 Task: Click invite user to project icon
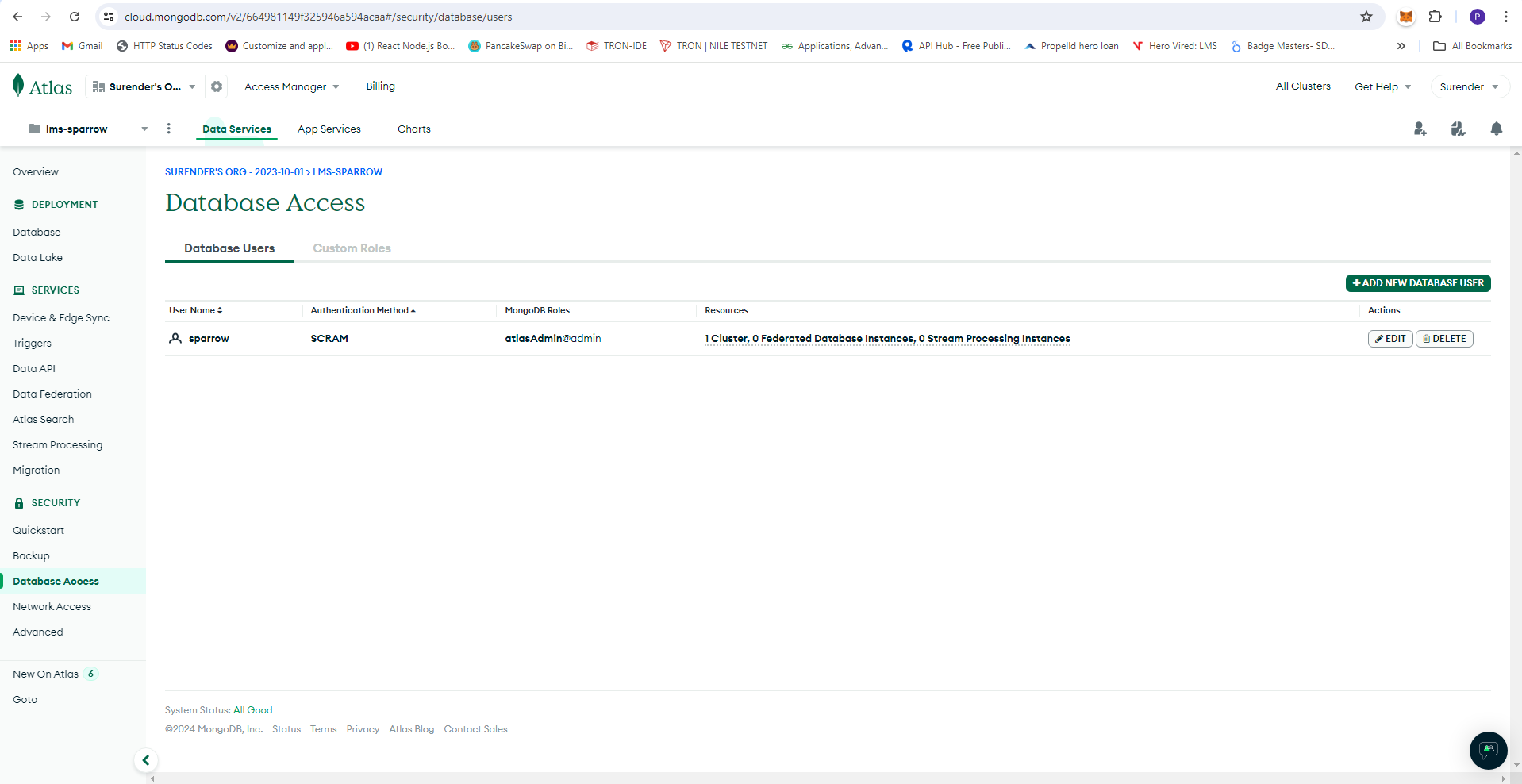pyautogui.click(x=1420, y=129)
